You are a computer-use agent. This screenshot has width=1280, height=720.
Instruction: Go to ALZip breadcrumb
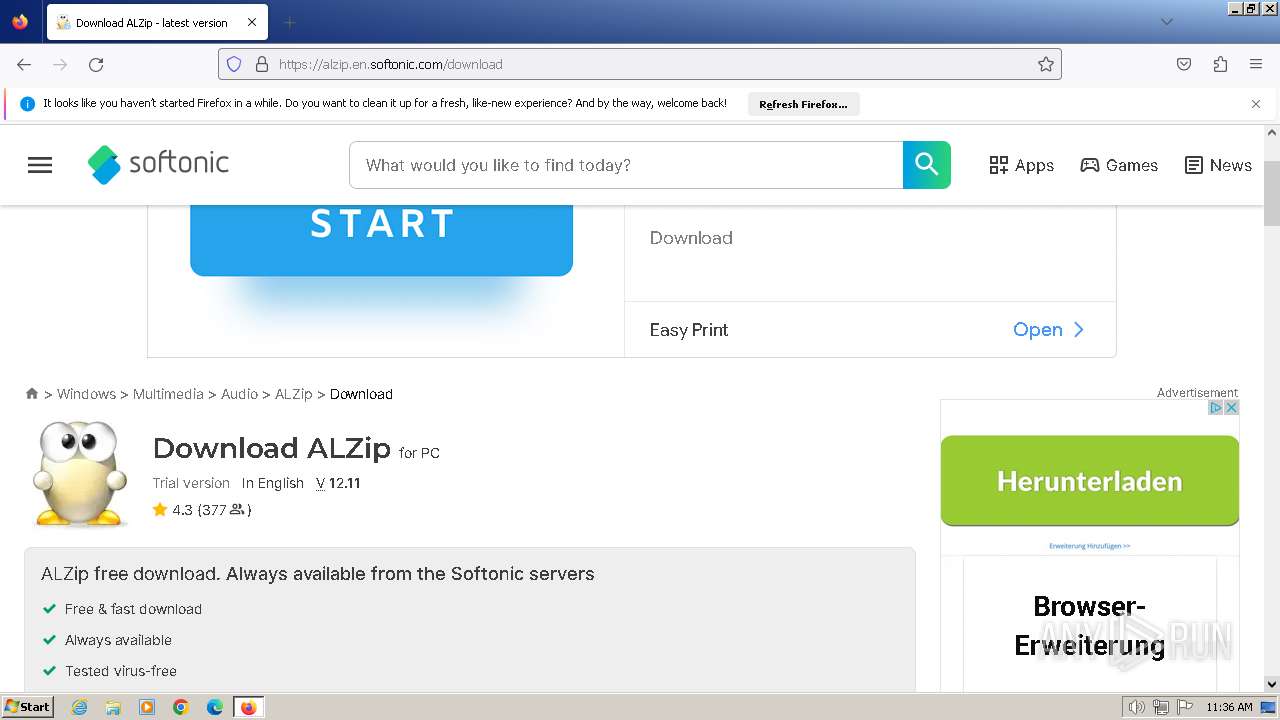(x=293, y=394)
